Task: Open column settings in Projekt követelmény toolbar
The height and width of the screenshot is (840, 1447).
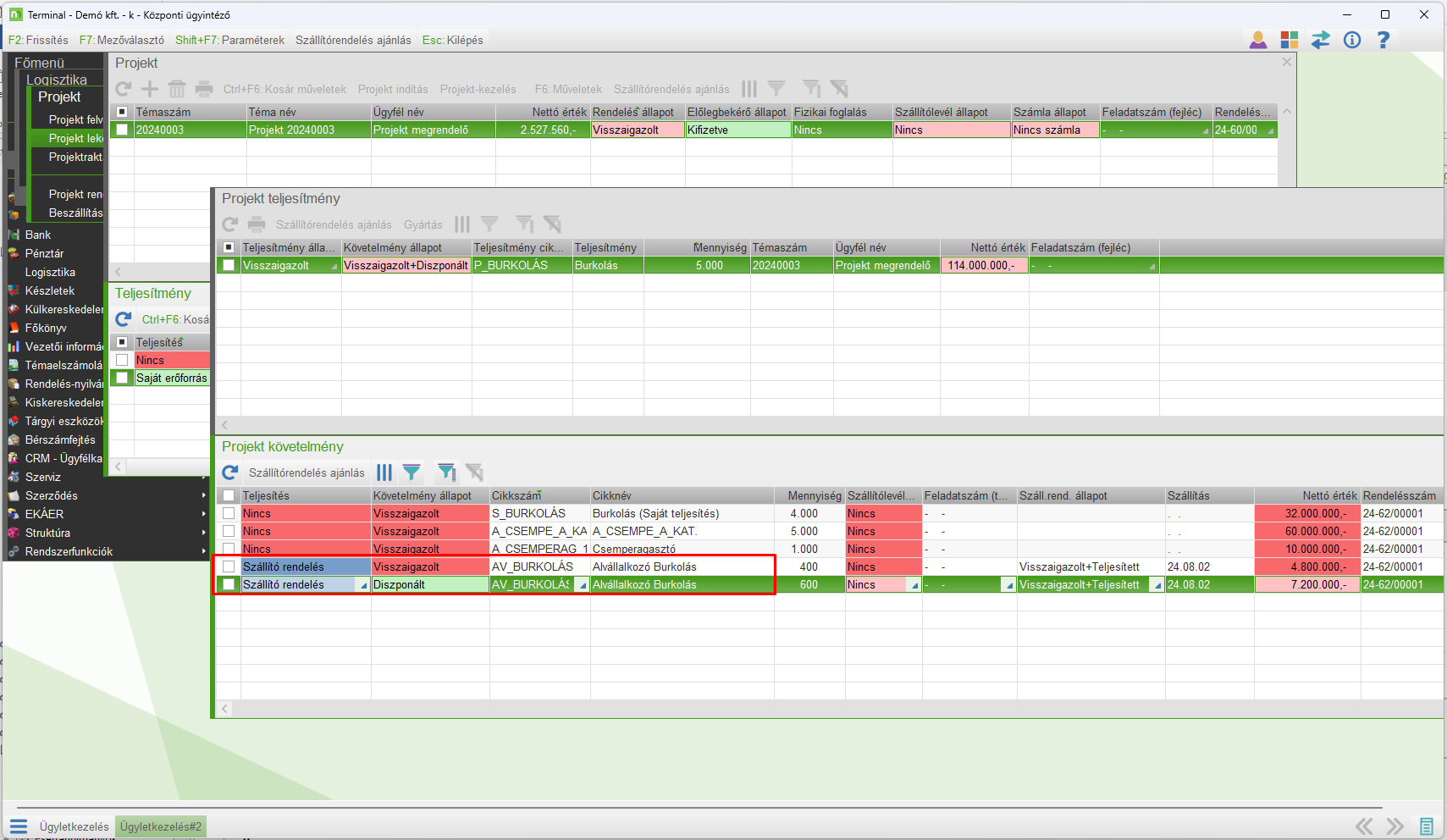Action: (384, 472)
